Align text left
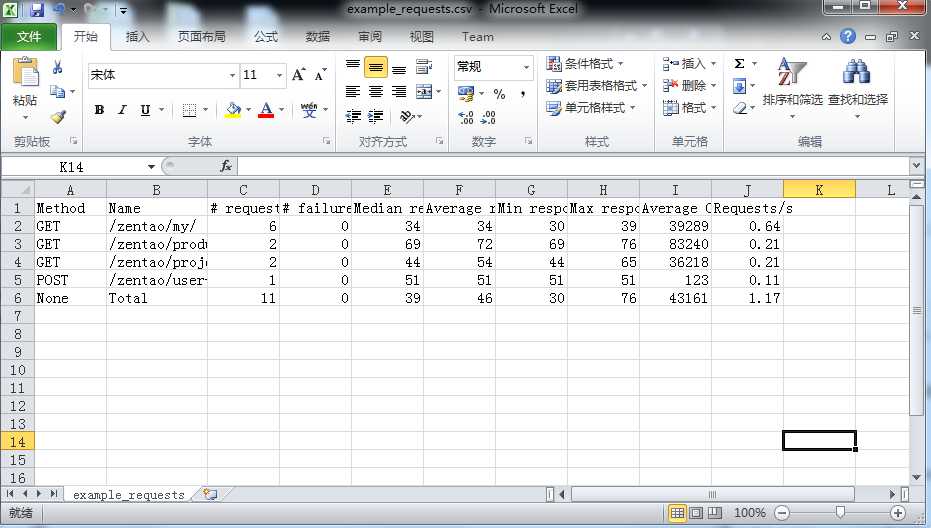 [353, 91]
